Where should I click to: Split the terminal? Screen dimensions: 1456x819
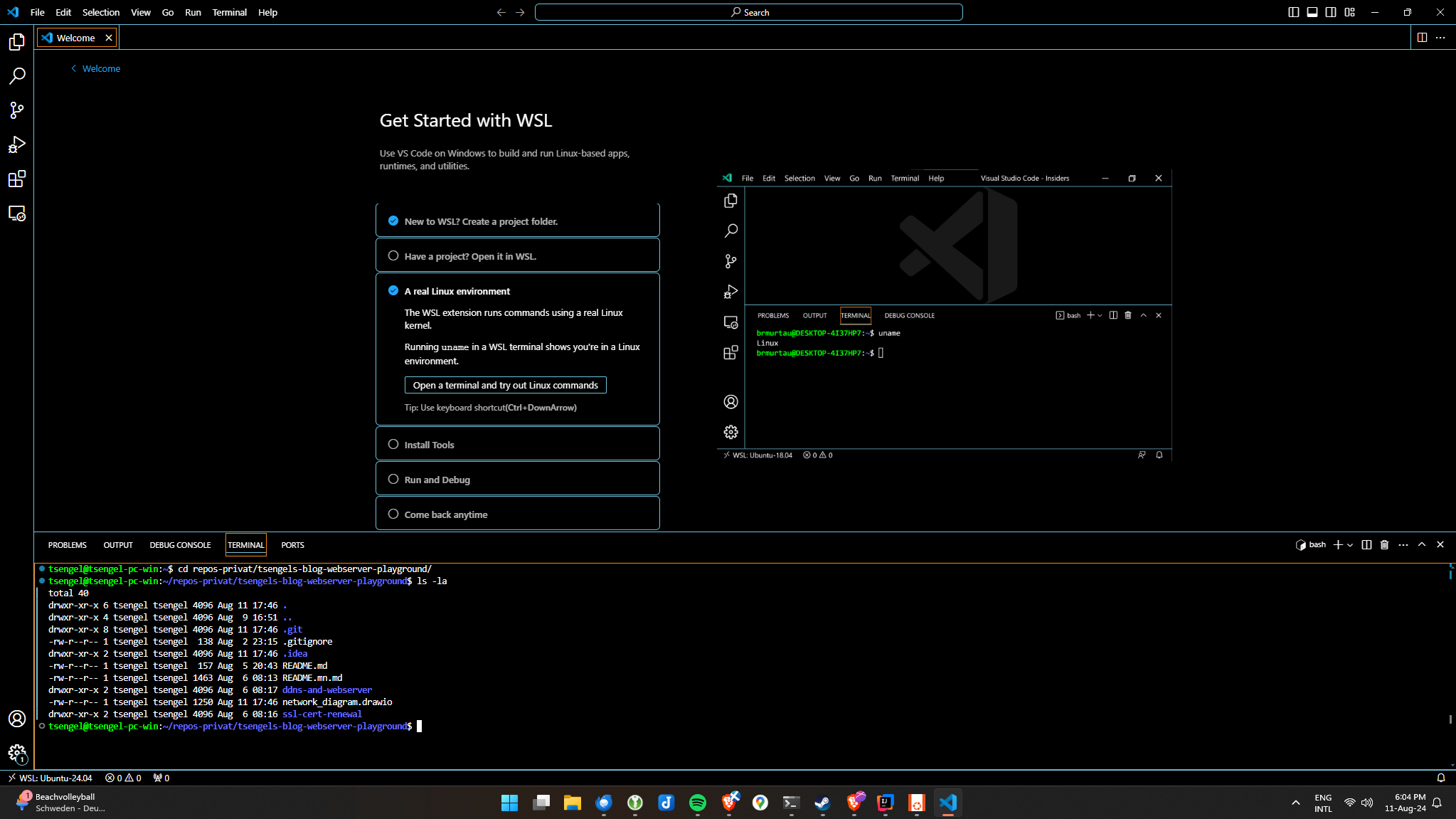pos(1366,544)
